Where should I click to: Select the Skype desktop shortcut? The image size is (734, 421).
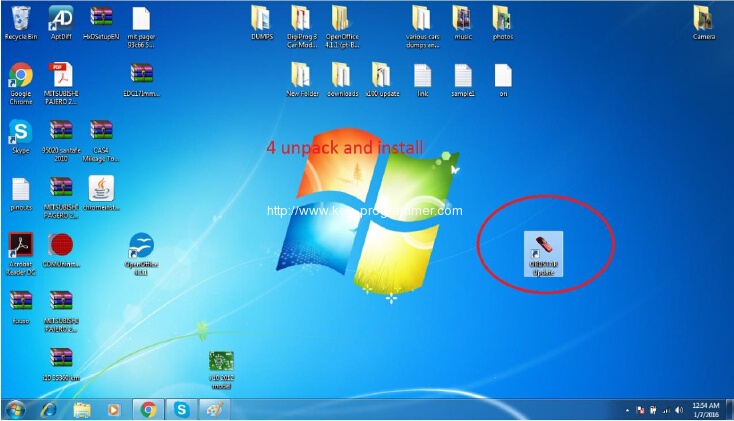(21, 137)
